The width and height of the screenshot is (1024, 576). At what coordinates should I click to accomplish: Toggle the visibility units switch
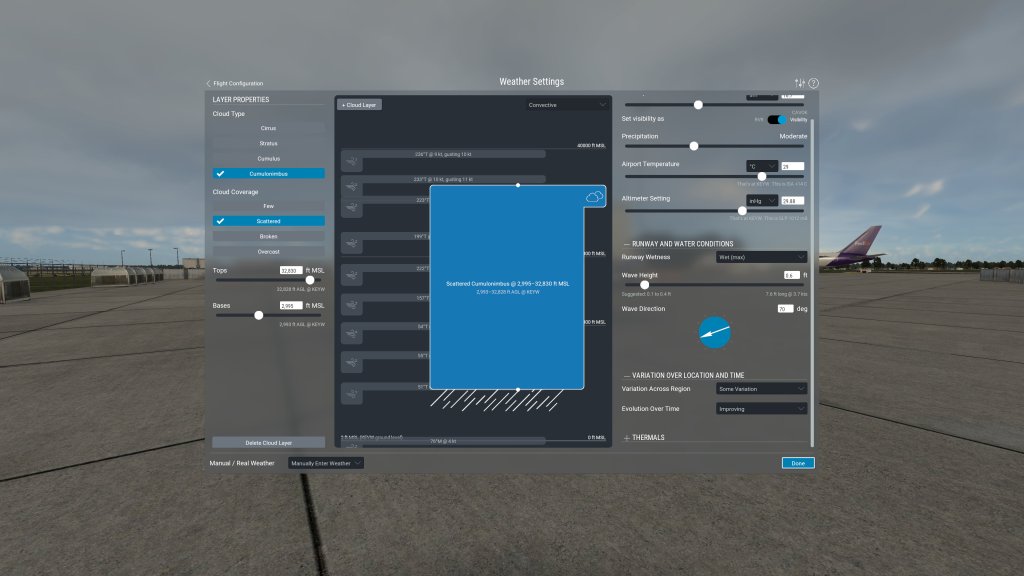click(x=776, y=119)
